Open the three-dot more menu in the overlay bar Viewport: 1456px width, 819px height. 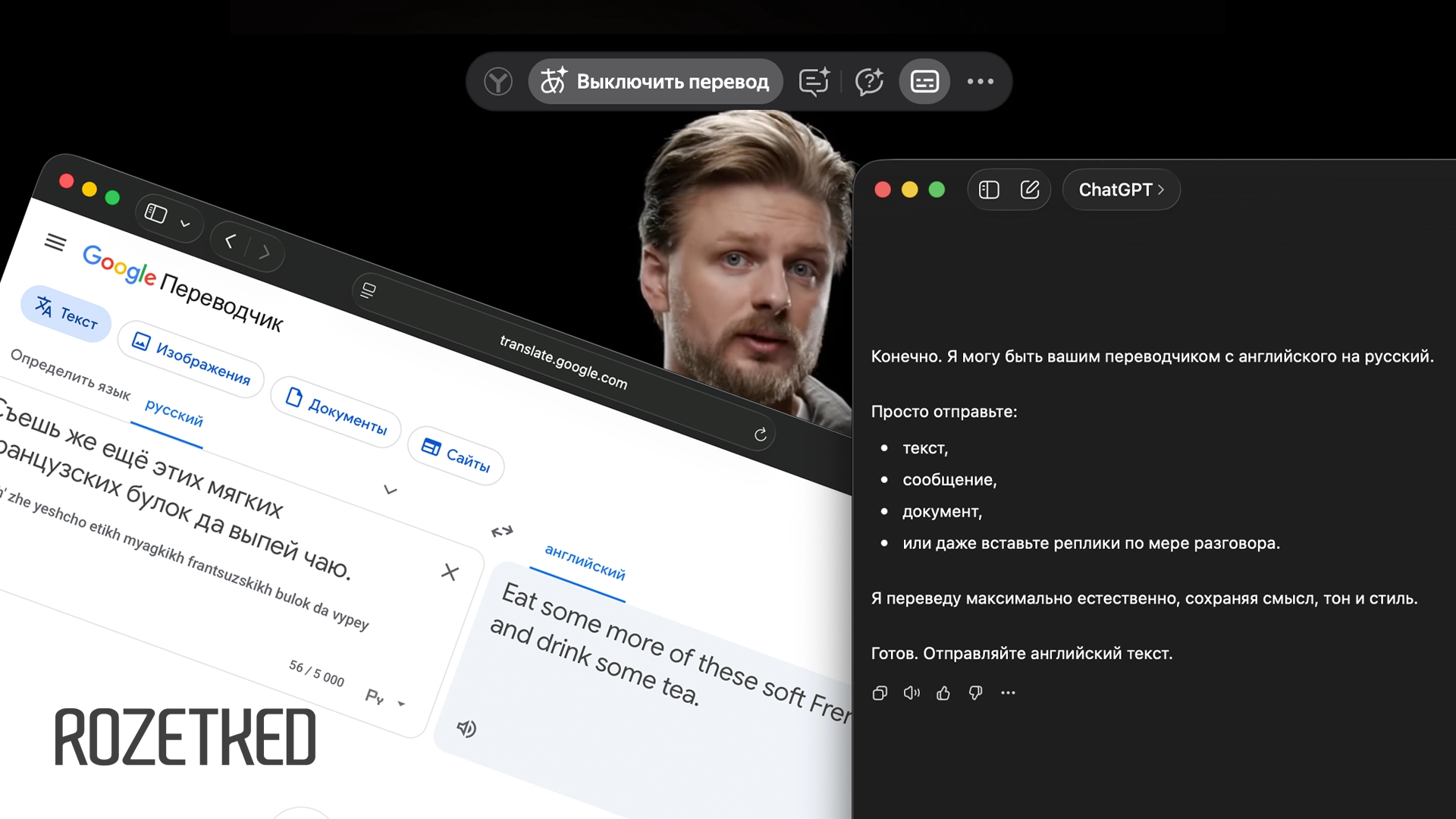coord(980,81)
